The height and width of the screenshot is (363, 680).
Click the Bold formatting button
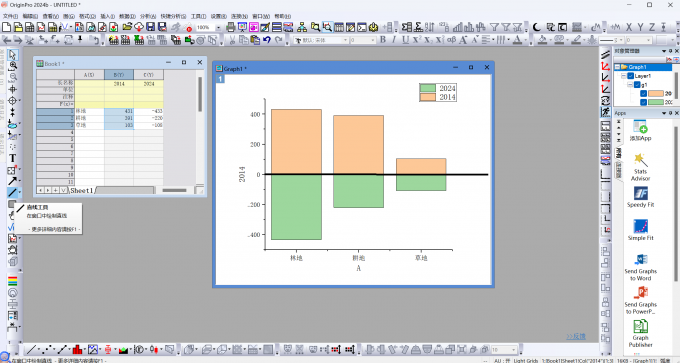point(382,39)
